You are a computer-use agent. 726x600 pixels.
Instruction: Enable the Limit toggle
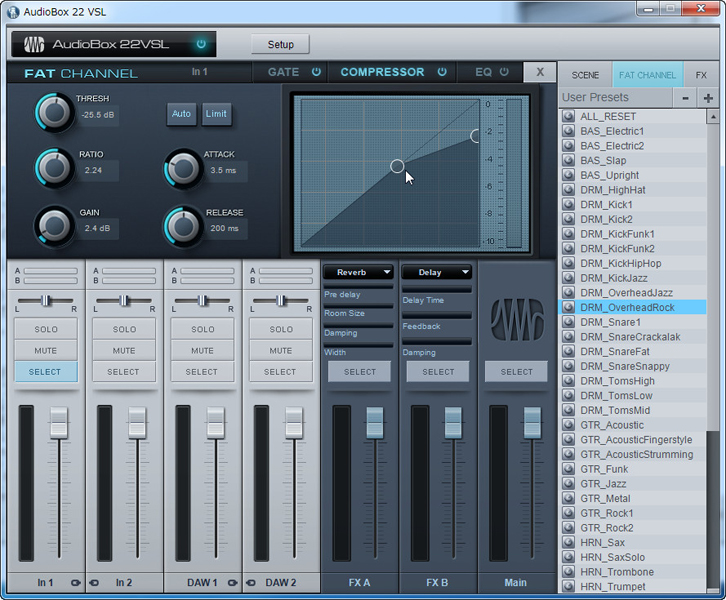coord(216,114)
